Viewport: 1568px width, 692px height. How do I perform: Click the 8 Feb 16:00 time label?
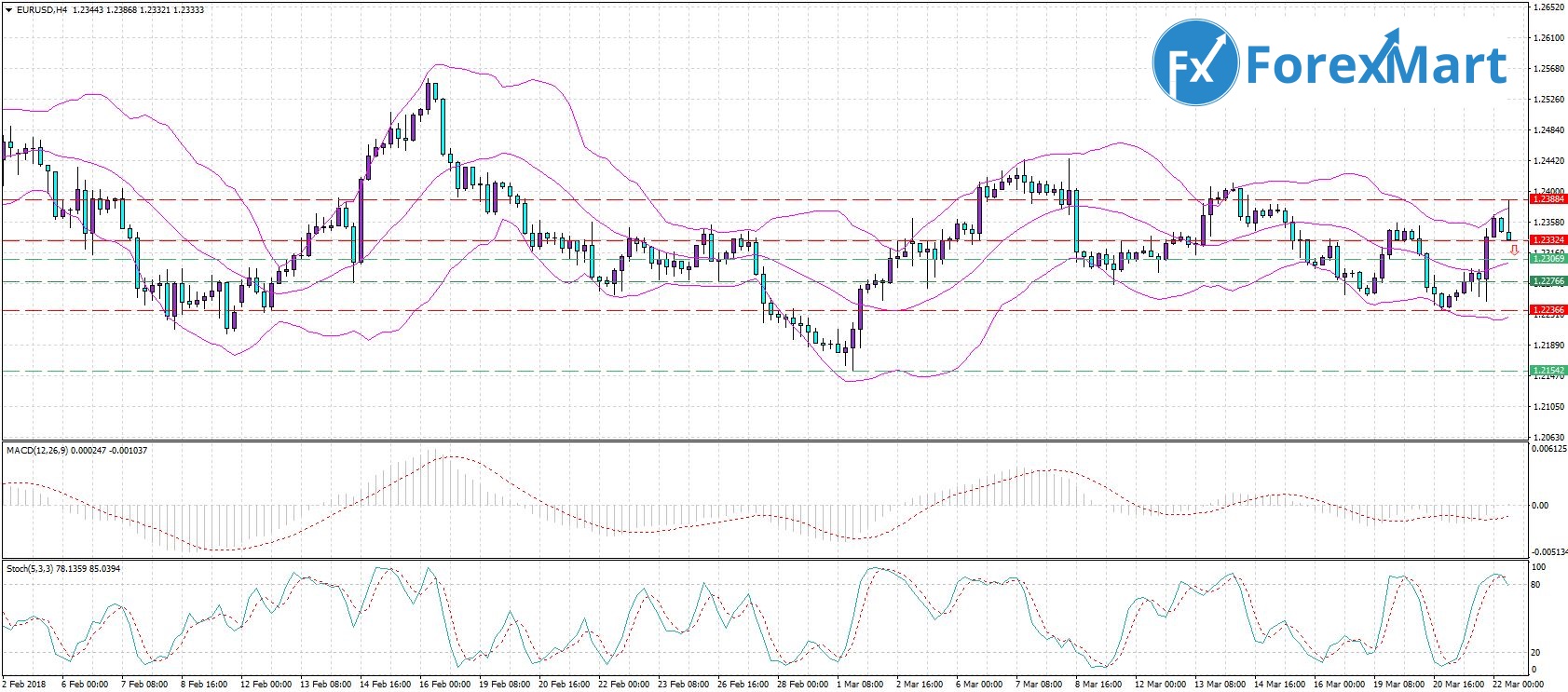[204, 685]
